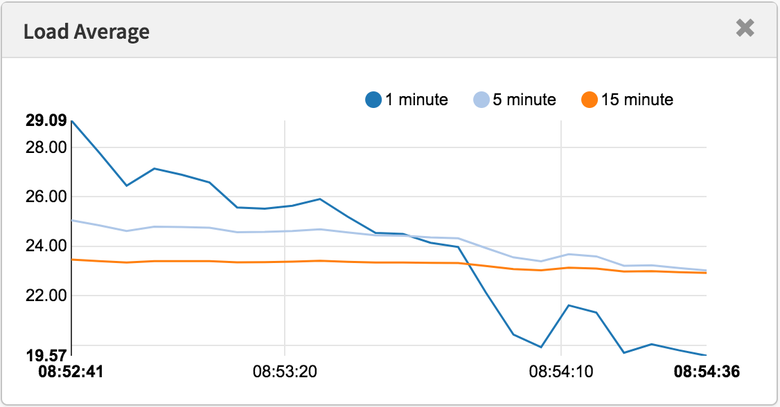The height and width of the screenshot is (407, 780).
Task: Click the 19.57 minimum y-axis label
Action: tap(46, 355)
